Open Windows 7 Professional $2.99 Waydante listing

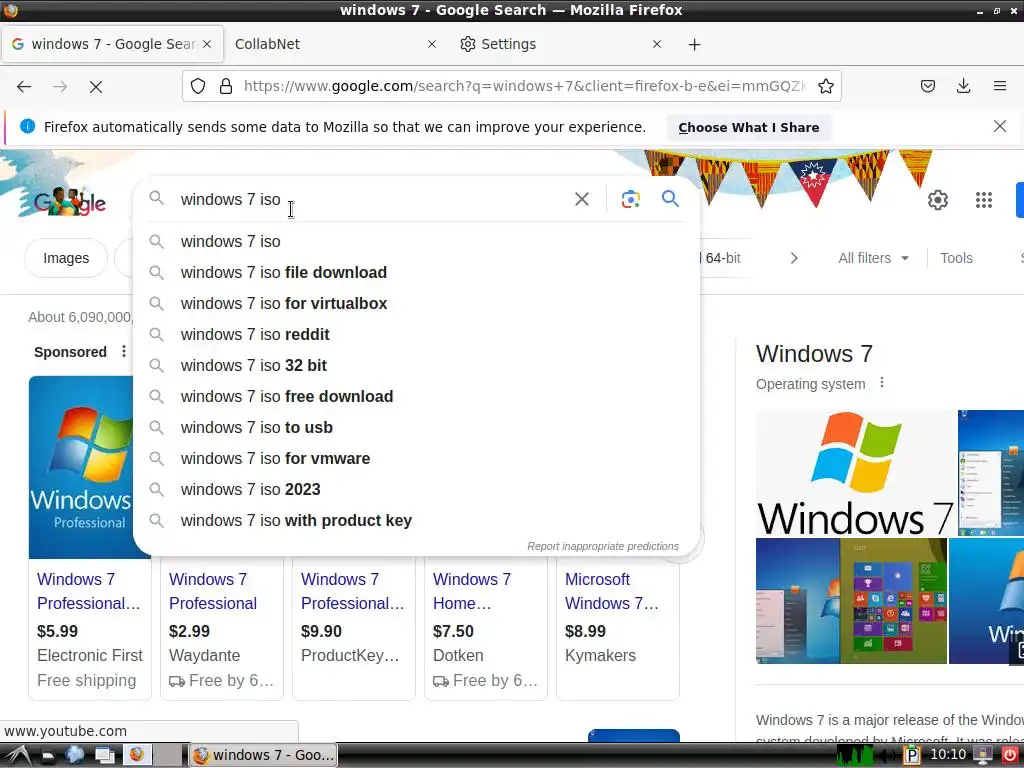coord(213,591)
